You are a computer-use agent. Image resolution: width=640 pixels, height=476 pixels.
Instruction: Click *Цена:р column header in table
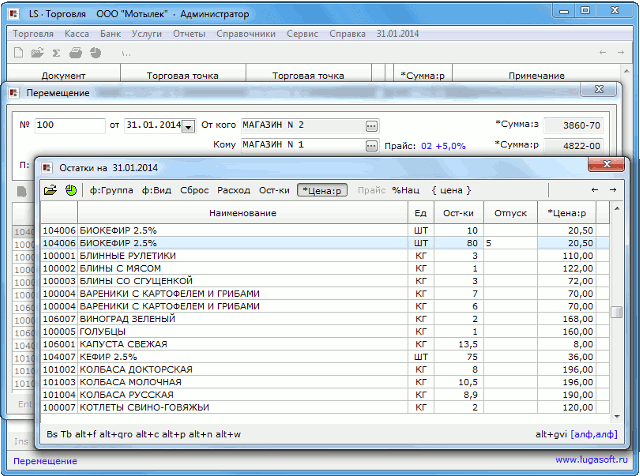[x=567, y=213]
